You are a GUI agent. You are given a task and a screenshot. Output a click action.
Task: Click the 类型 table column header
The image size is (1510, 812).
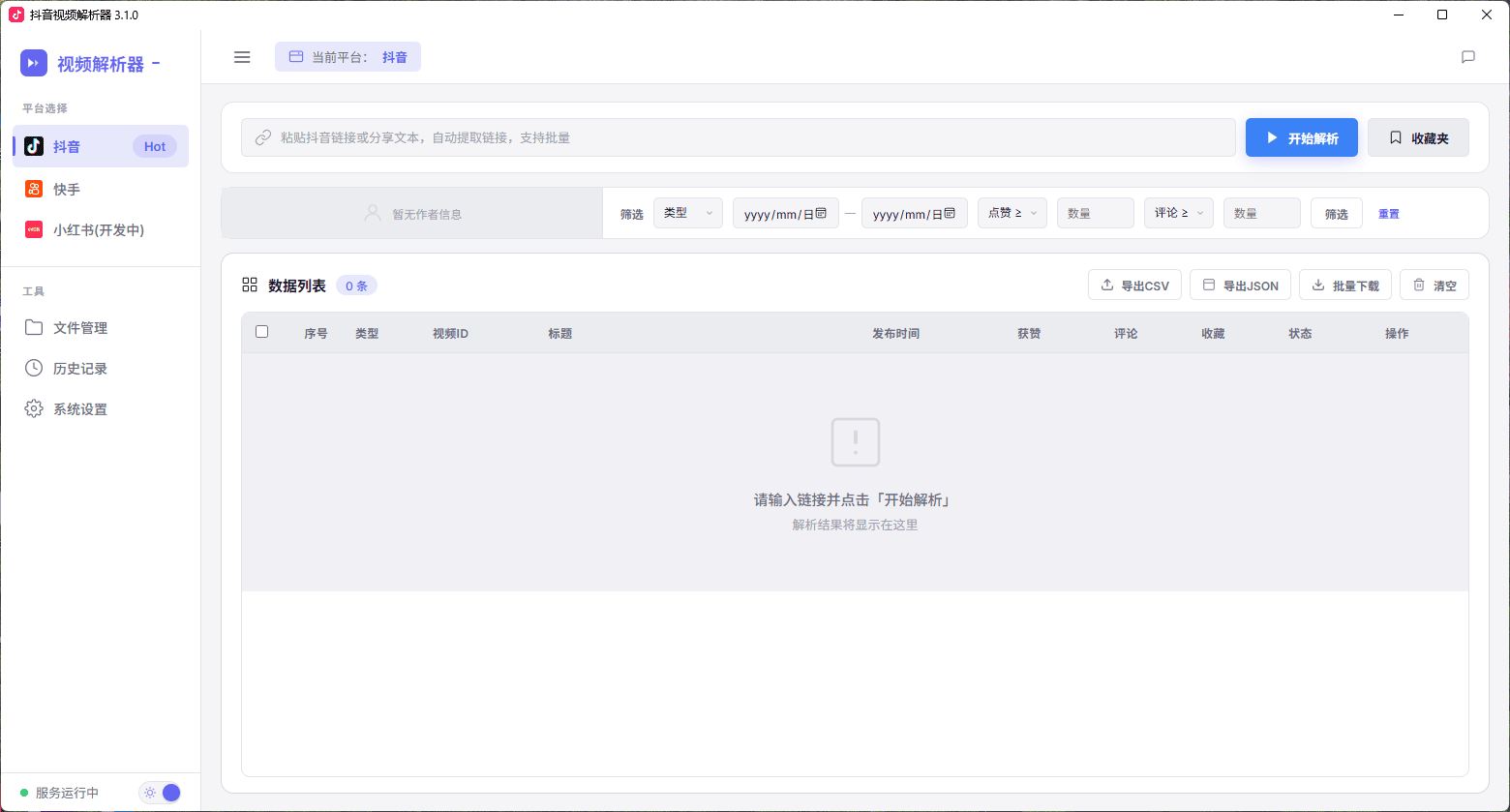[x=367, y=333]
